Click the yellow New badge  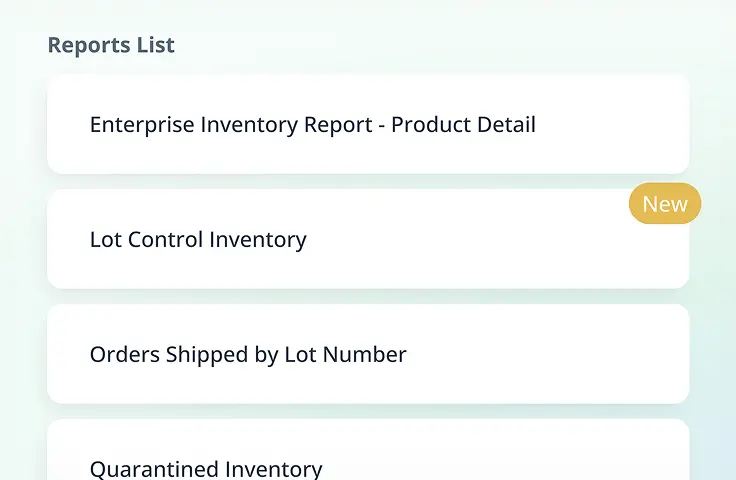click(665, 204)
